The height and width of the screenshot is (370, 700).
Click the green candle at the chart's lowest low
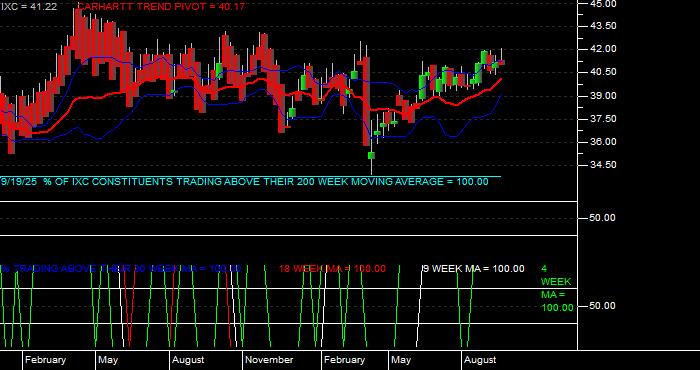tap(371, 155)
